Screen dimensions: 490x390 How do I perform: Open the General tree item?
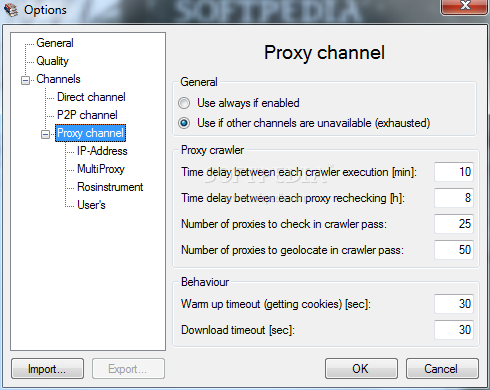(55, 43)
